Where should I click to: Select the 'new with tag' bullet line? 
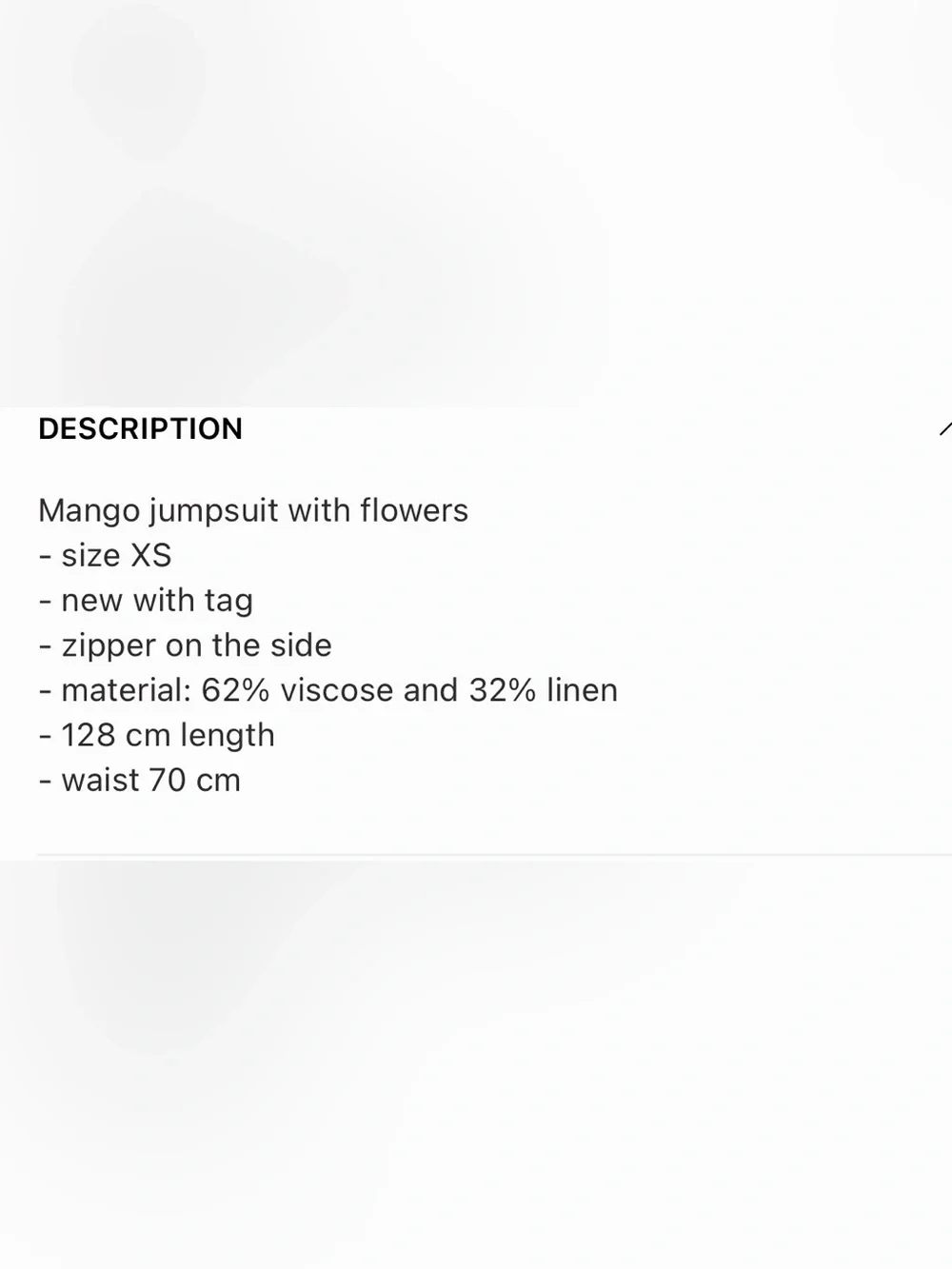(146, 601)
